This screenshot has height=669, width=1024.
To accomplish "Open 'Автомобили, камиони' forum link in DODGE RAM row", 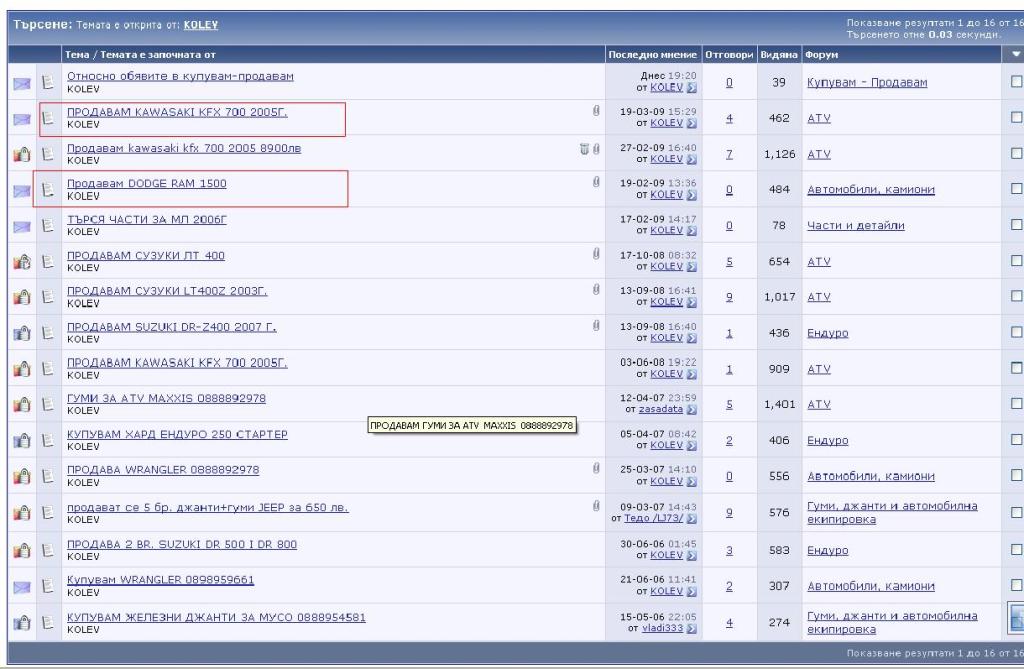I will click(x=871, y=189).
